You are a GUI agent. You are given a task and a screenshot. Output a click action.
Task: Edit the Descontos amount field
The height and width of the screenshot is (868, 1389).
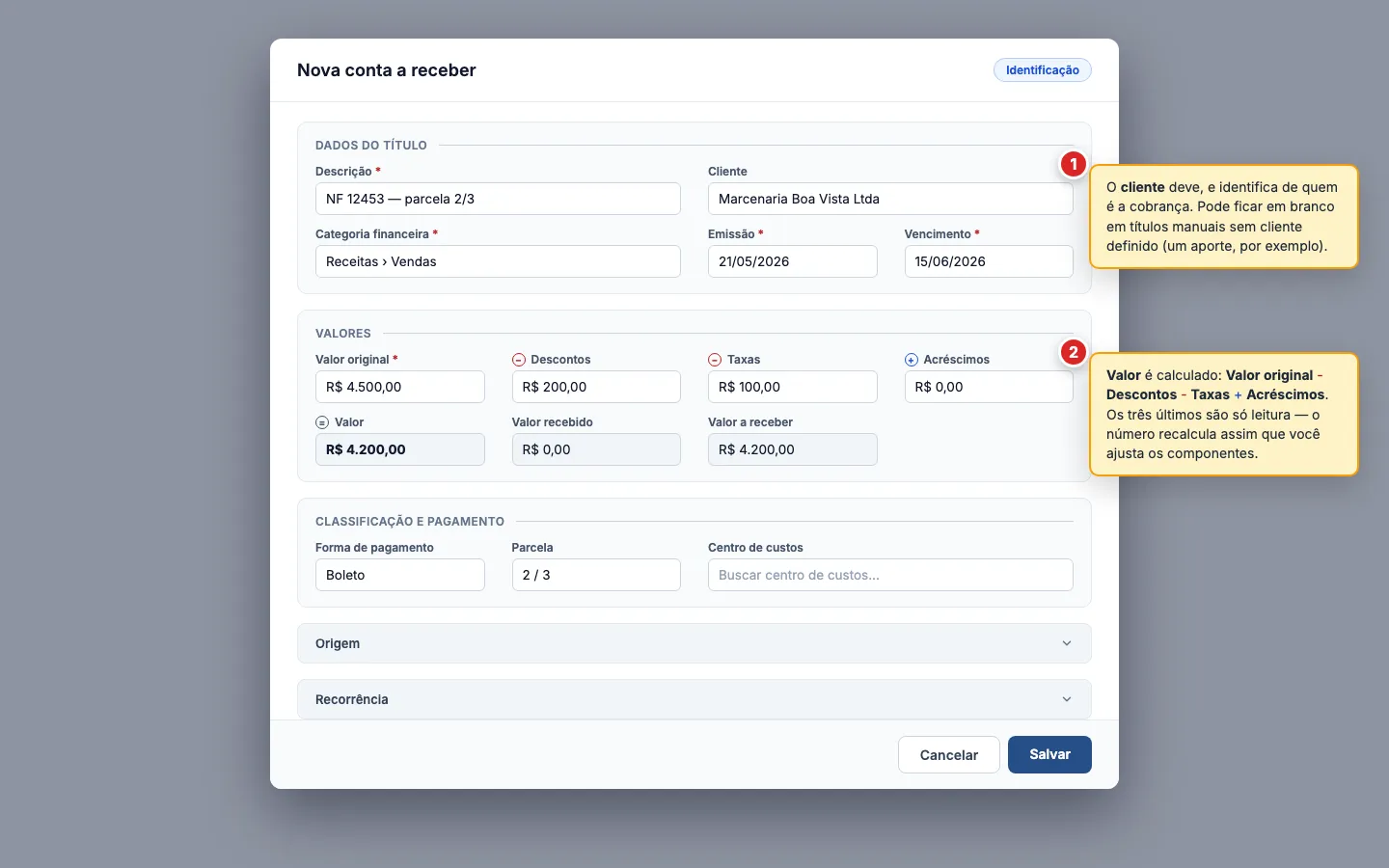[x=596, y=387]
